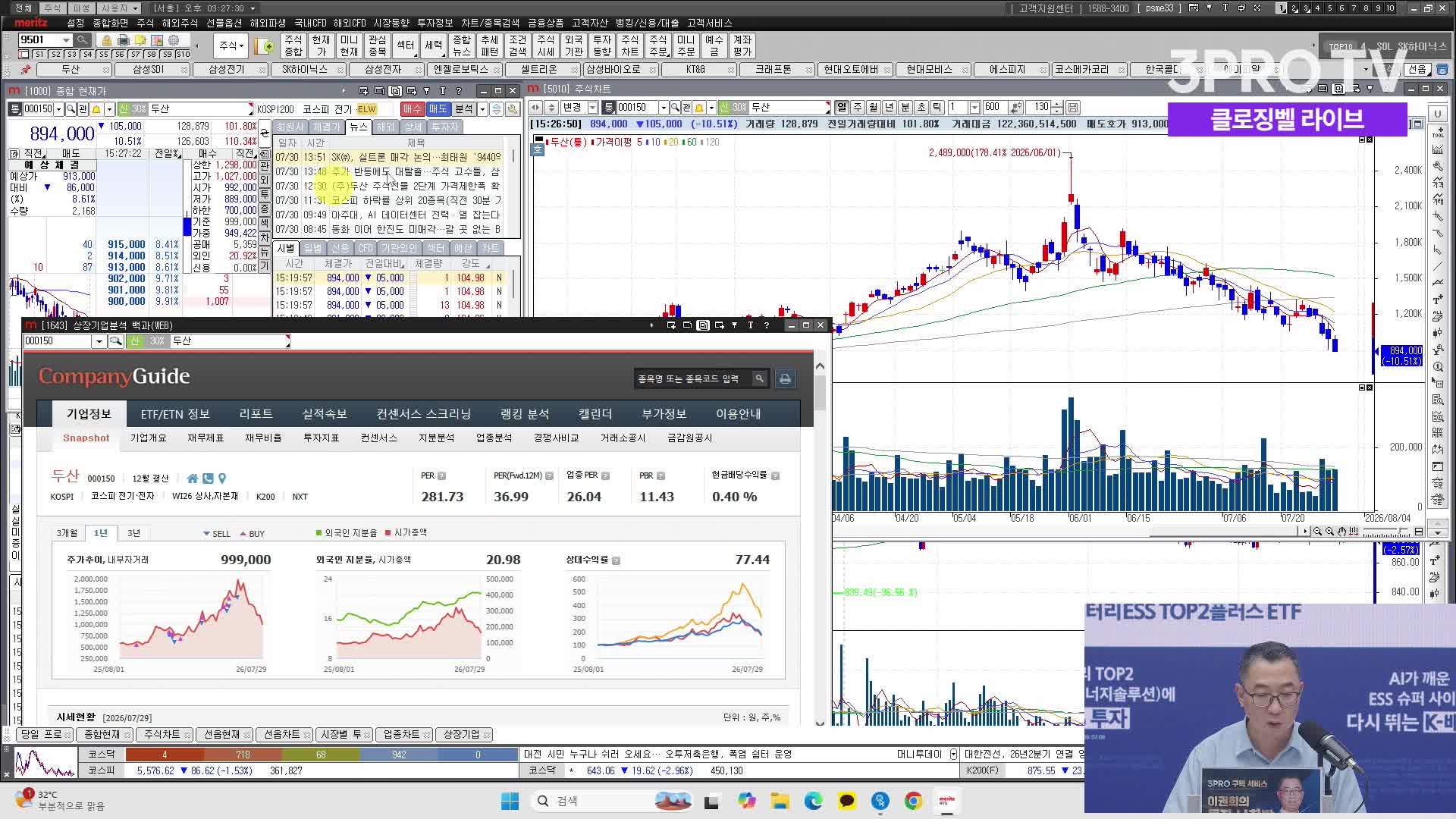Screen dimensions: 1456x819
Task: Open the 리포트 tab in CompanyGuide
Action: [x=256, y=414]
